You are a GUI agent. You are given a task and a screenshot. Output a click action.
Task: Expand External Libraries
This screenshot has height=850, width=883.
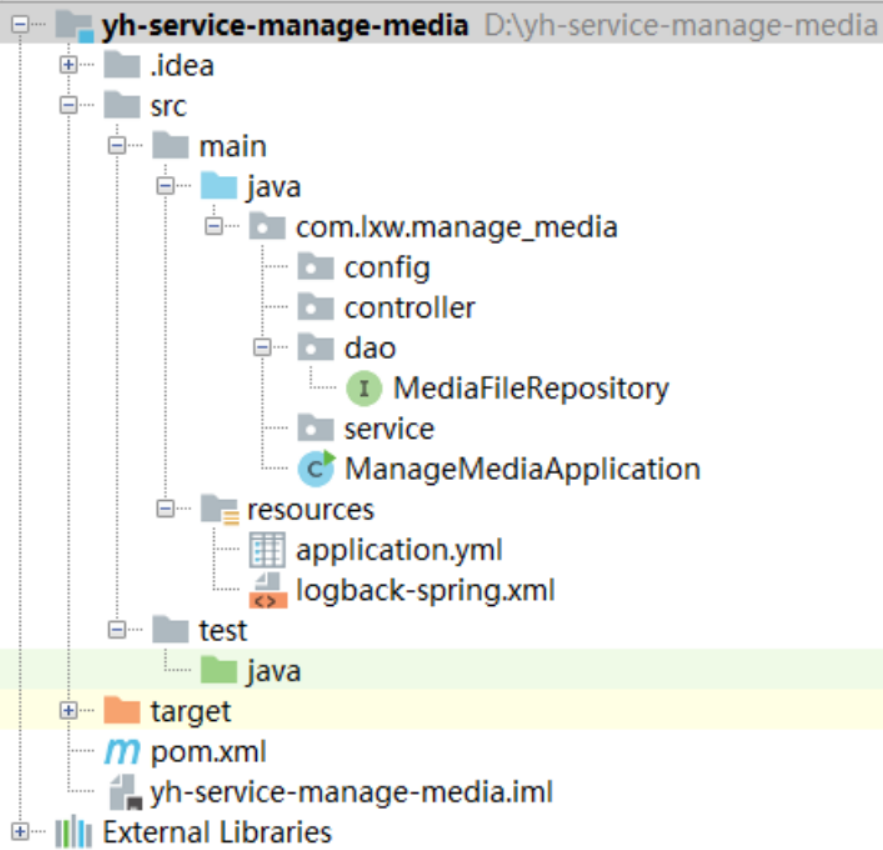19,831
